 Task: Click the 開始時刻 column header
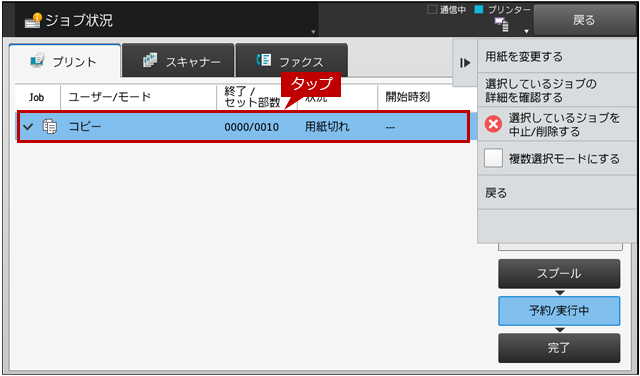(407, 97)
